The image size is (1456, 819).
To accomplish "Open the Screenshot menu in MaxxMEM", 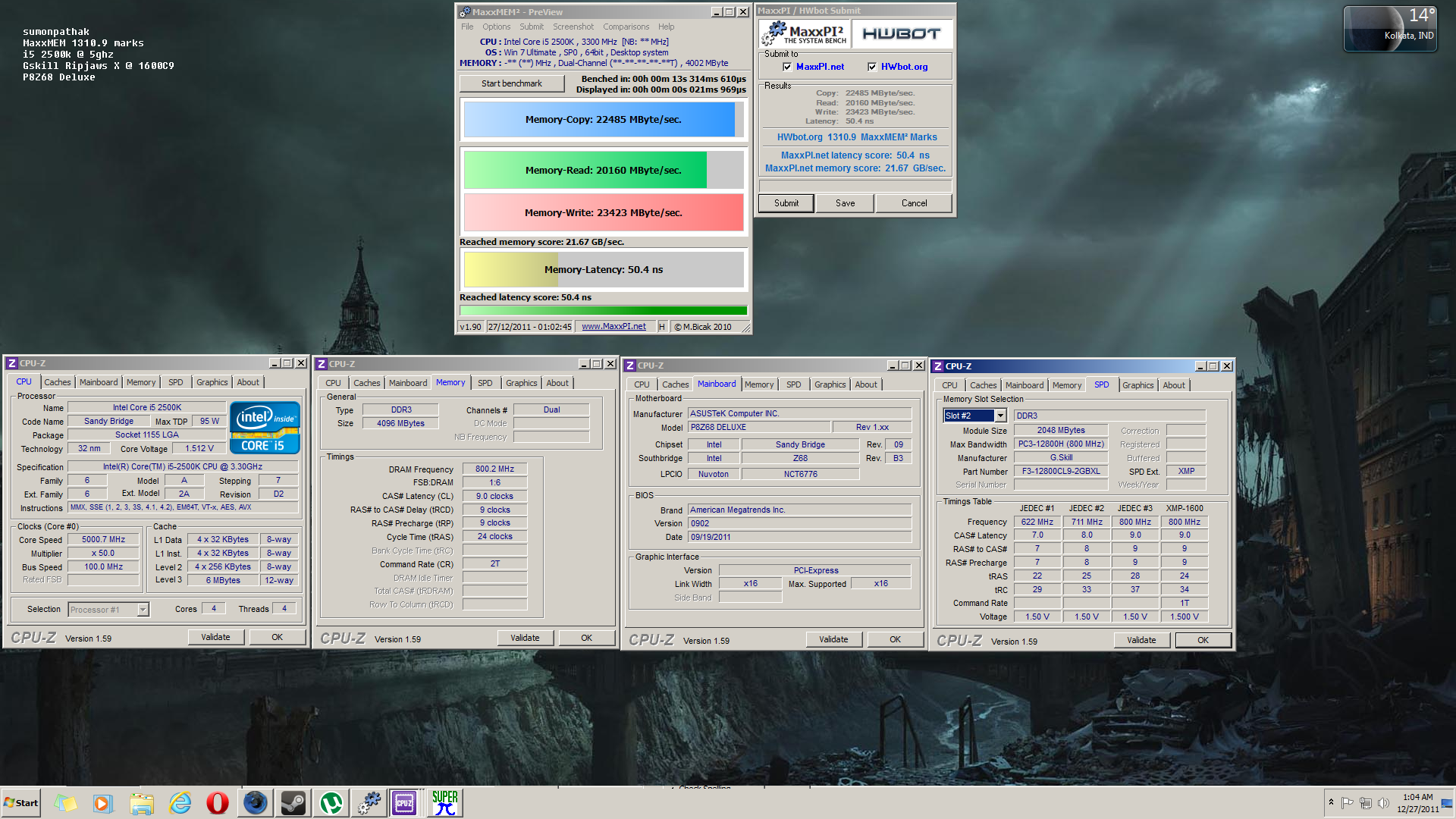I will tap(573, 27).
